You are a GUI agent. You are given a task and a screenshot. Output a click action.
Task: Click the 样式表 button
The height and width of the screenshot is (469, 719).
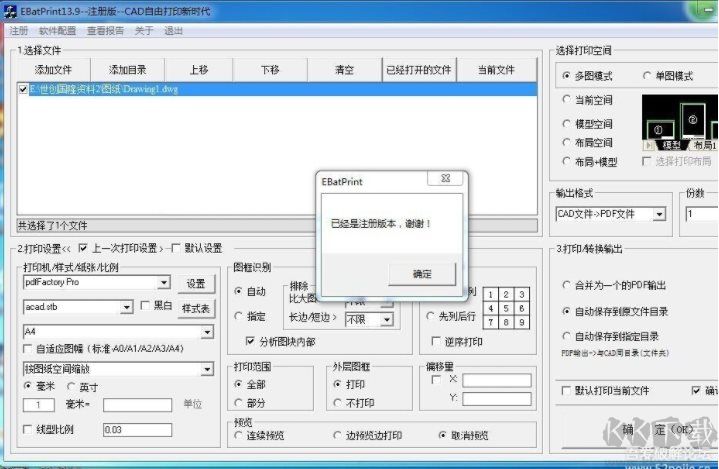pyautogui.click(x=196, y=308)
